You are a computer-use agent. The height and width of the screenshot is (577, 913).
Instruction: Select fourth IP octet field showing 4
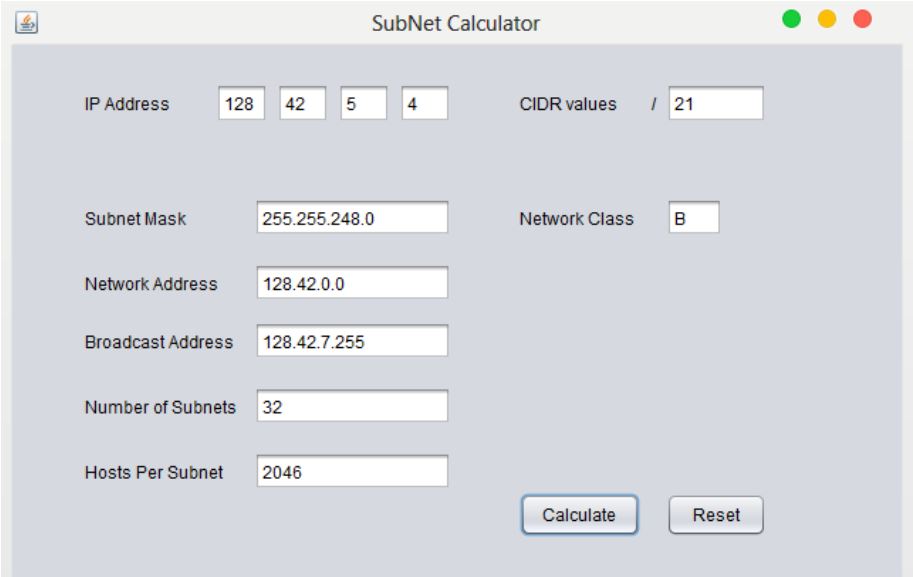pos(425,103)
